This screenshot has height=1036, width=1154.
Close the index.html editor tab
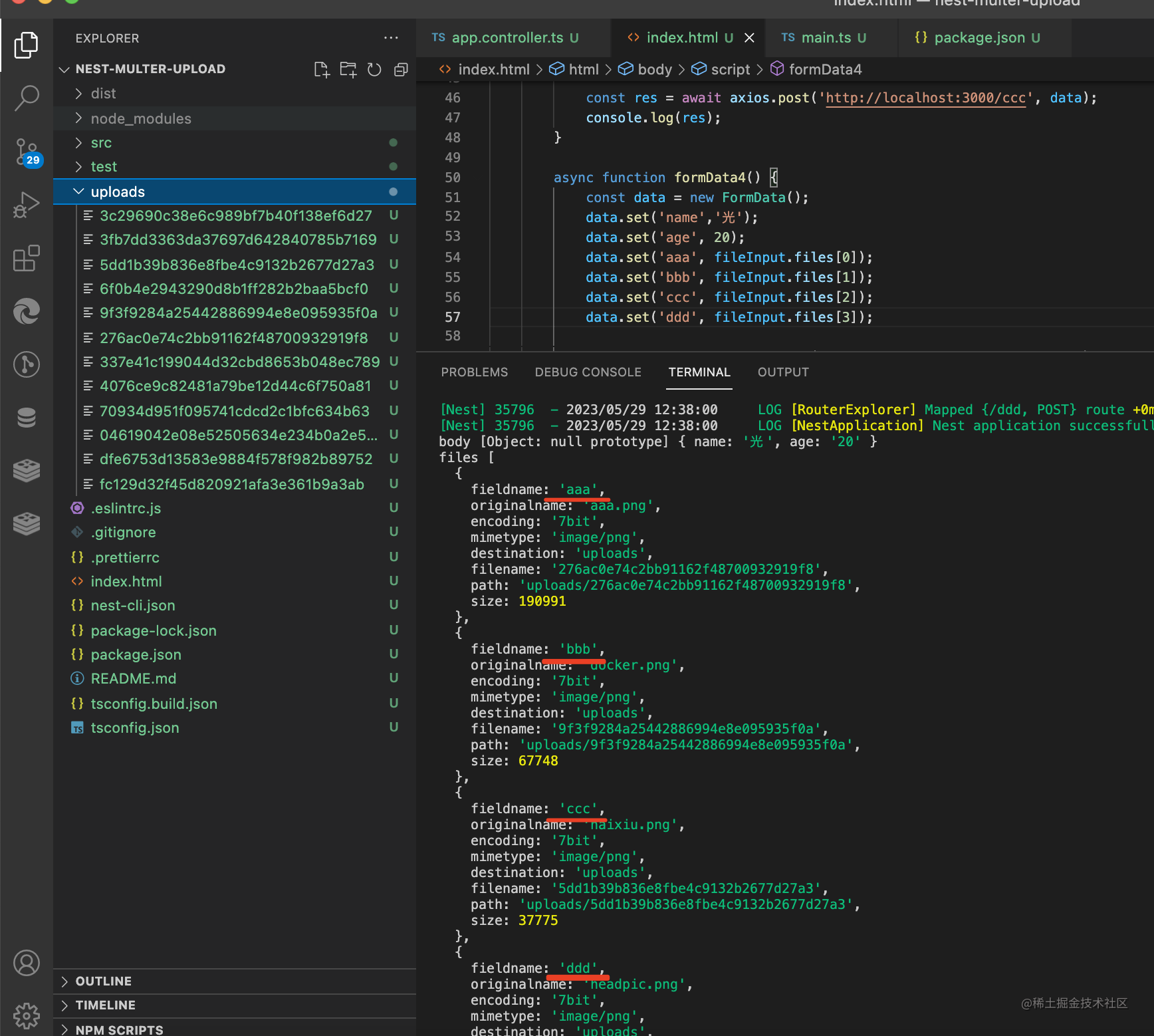pyautogui.click(x=749, y=38)
